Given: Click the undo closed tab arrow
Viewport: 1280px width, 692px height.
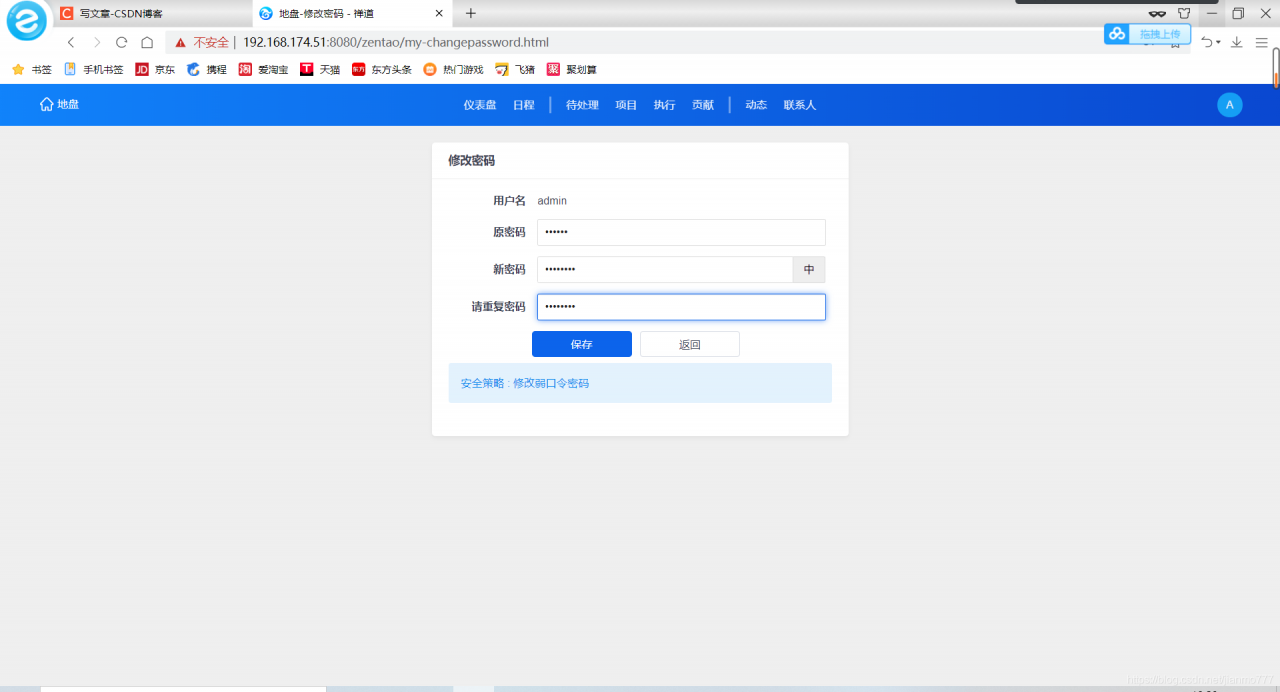Looking at the screenshot, I should tap(1207, 42).
